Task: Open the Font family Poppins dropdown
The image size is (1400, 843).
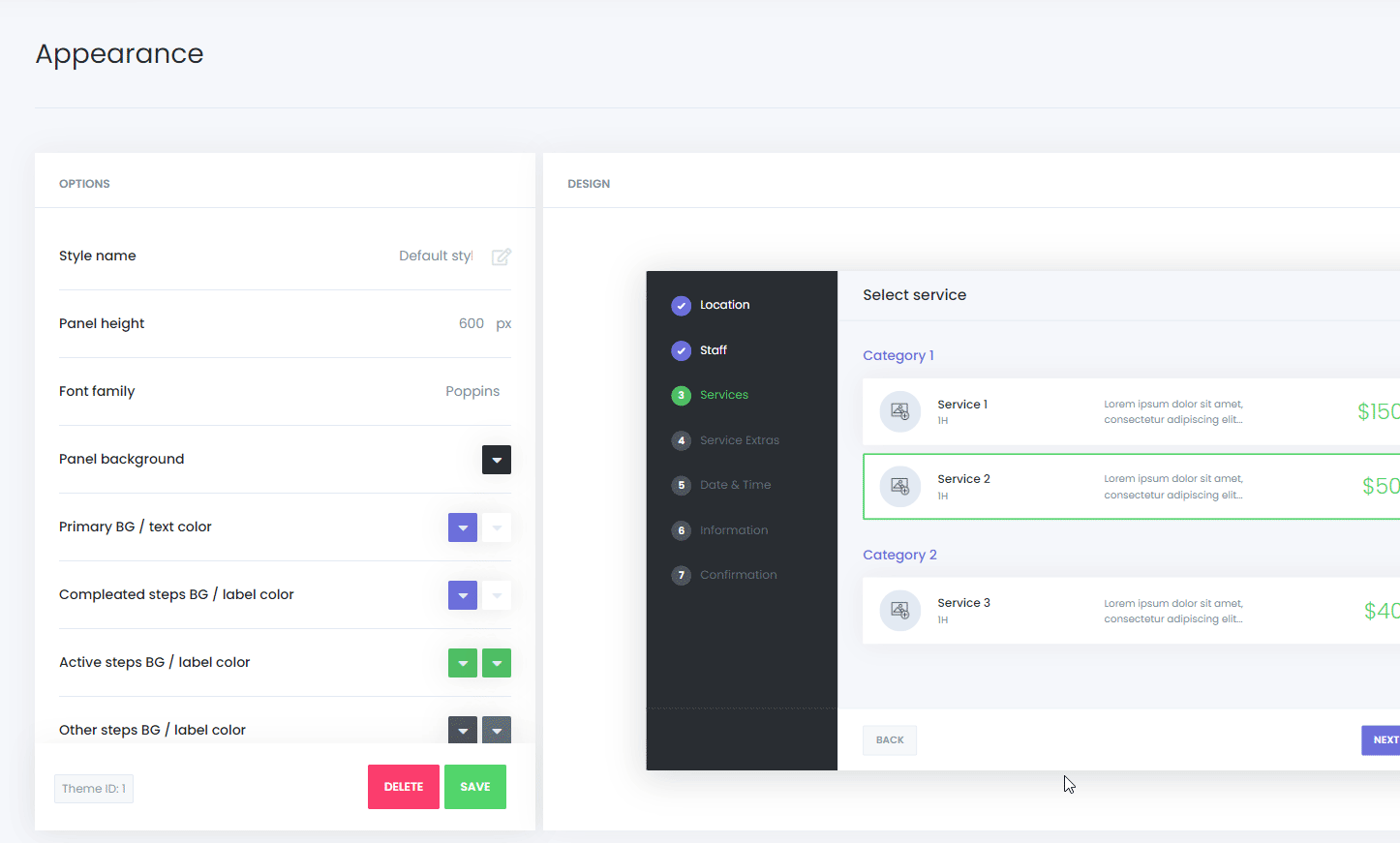Action: click(x=472, y=391)
